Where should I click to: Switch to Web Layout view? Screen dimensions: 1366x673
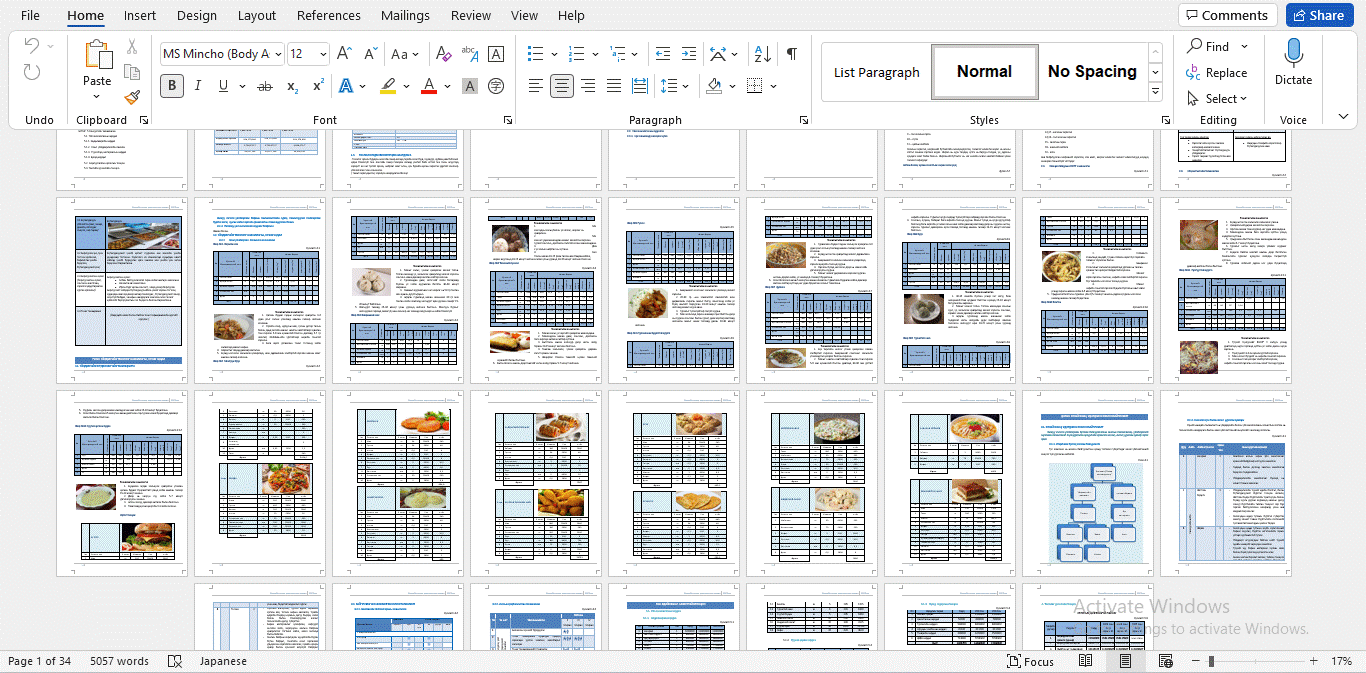point(1164,661)
